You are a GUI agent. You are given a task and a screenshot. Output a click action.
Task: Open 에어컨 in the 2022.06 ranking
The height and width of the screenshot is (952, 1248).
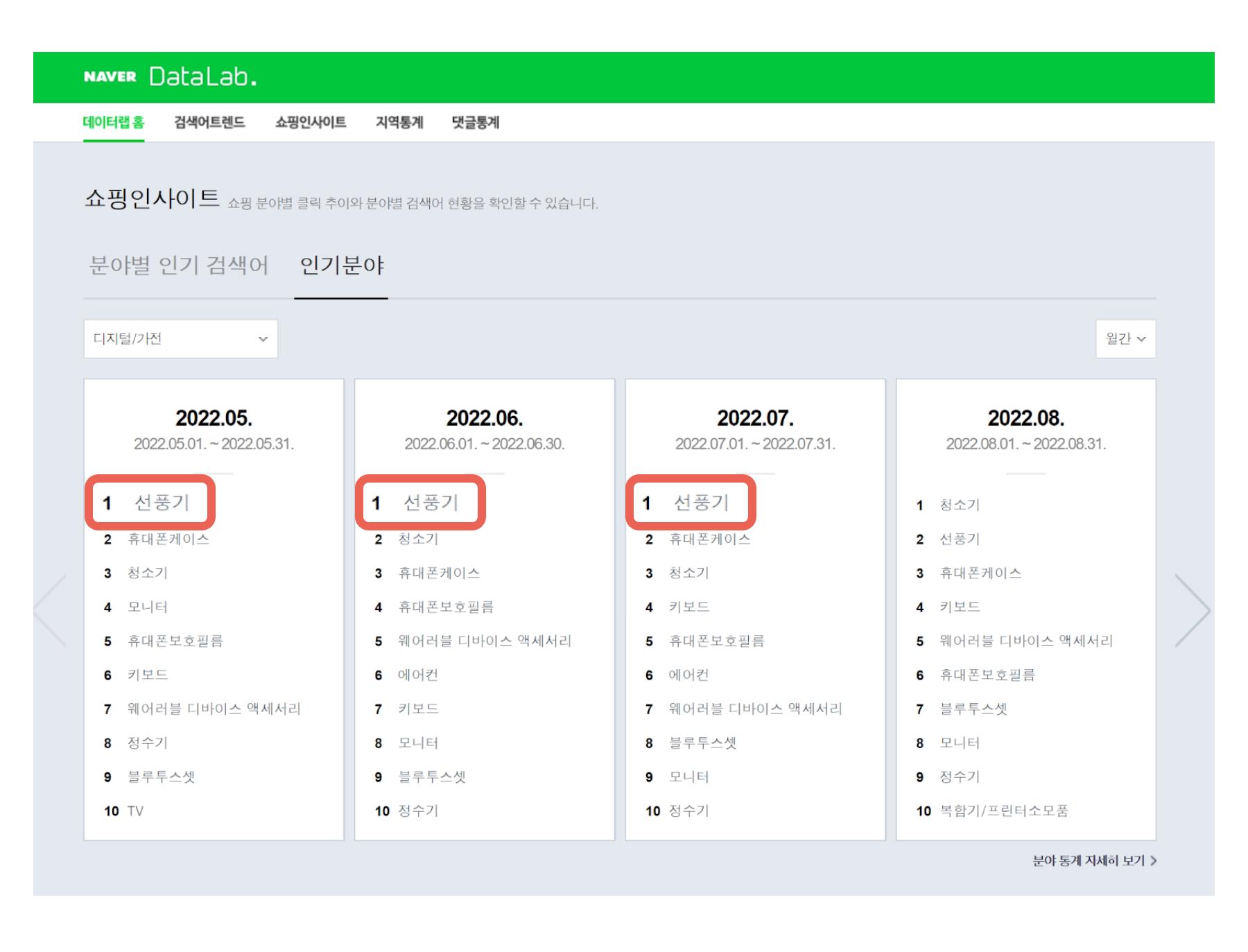[x=417, y=675]
